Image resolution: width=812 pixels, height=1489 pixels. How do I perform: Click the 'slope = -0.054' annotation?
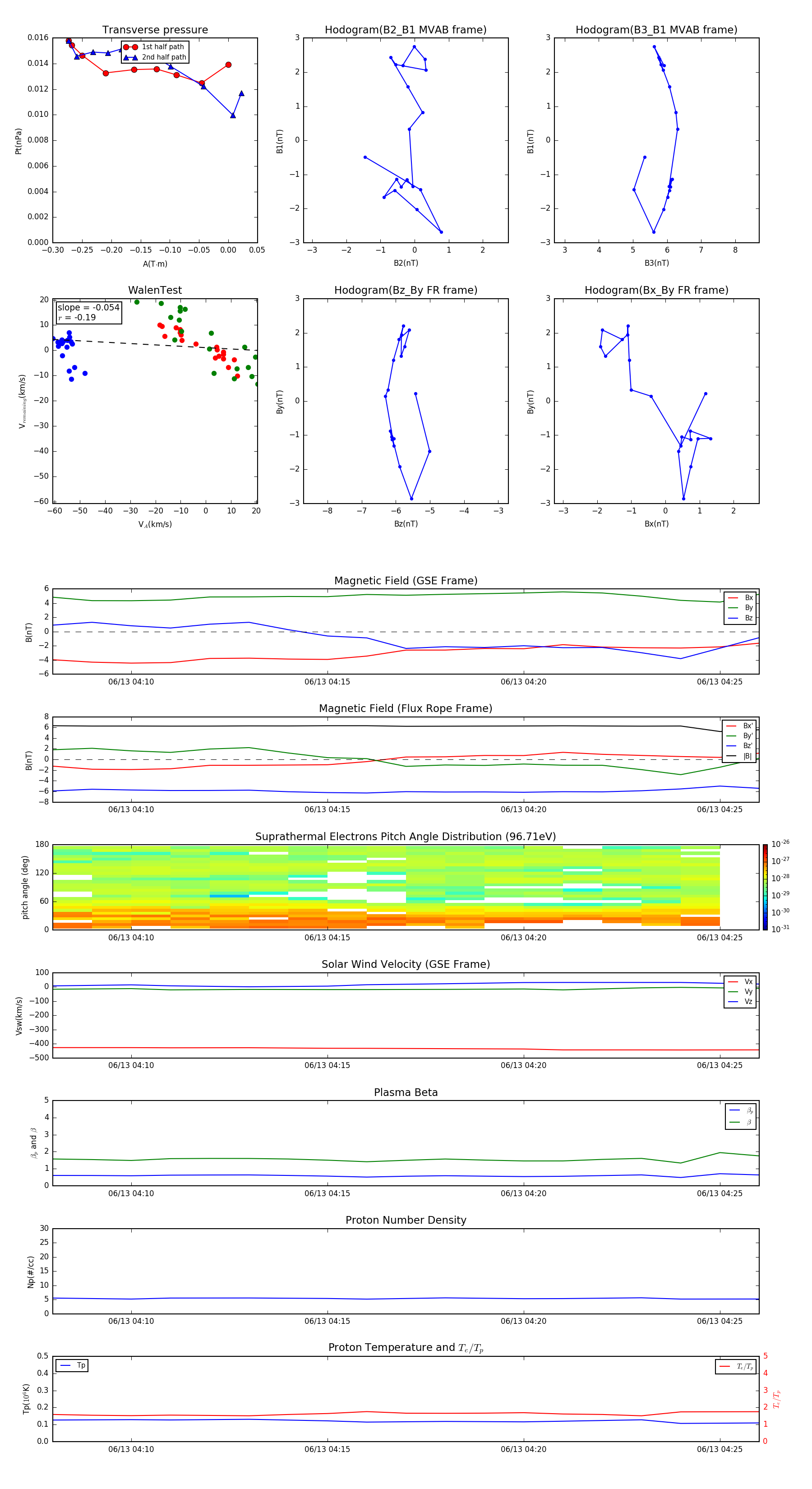(88, 308)
